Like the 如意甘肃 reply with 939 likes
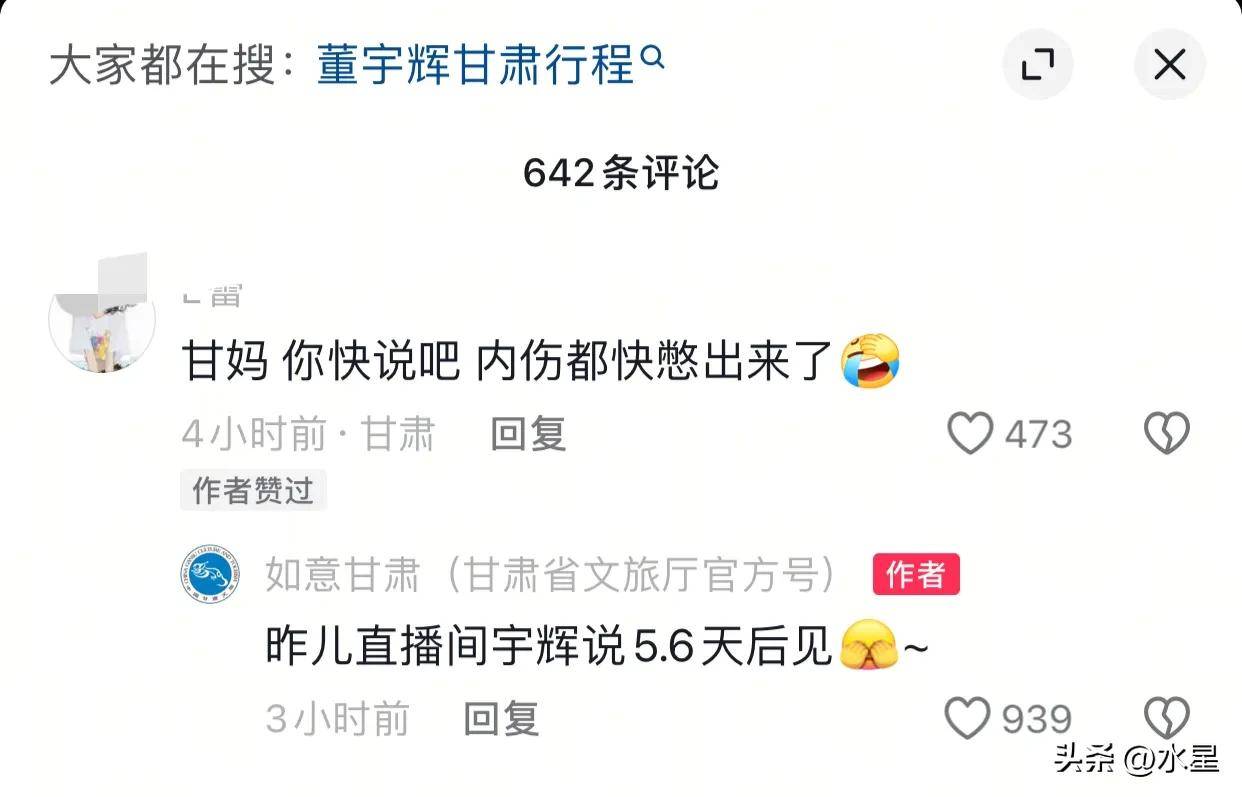Image resolution: width=1242 pixels, height=797 pixels. [968, 718]
